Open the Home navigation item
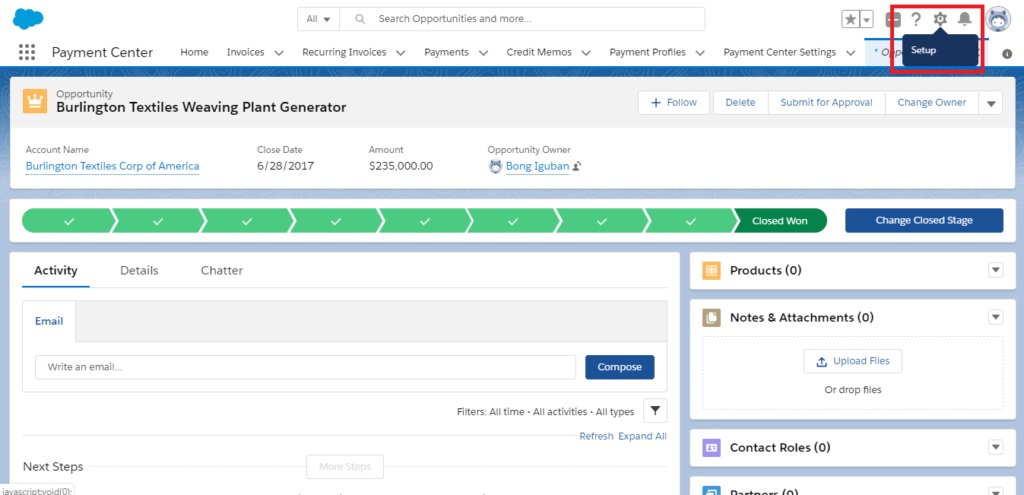This screenshot has width=1024, height=495. pyautogui.click(x=194, y=52)
